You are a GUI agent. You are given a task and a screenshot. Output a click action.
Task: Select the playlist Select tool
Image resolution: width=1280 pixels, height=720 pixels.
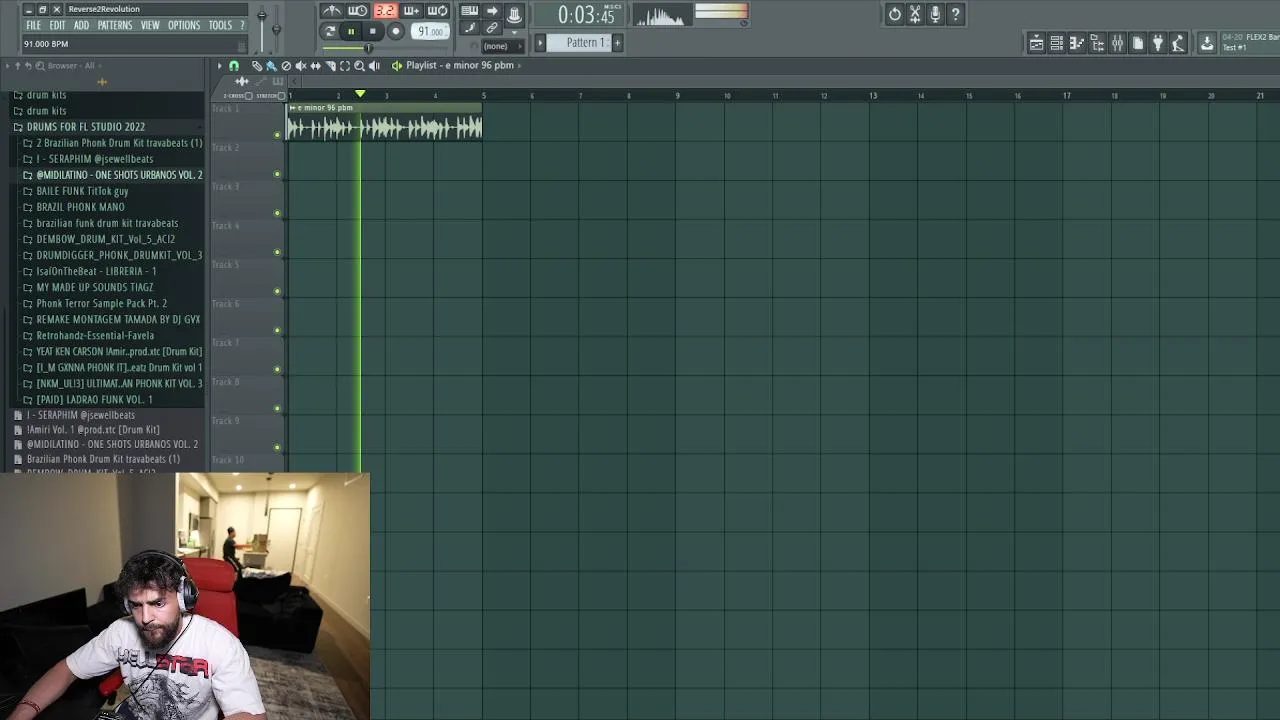345,66
